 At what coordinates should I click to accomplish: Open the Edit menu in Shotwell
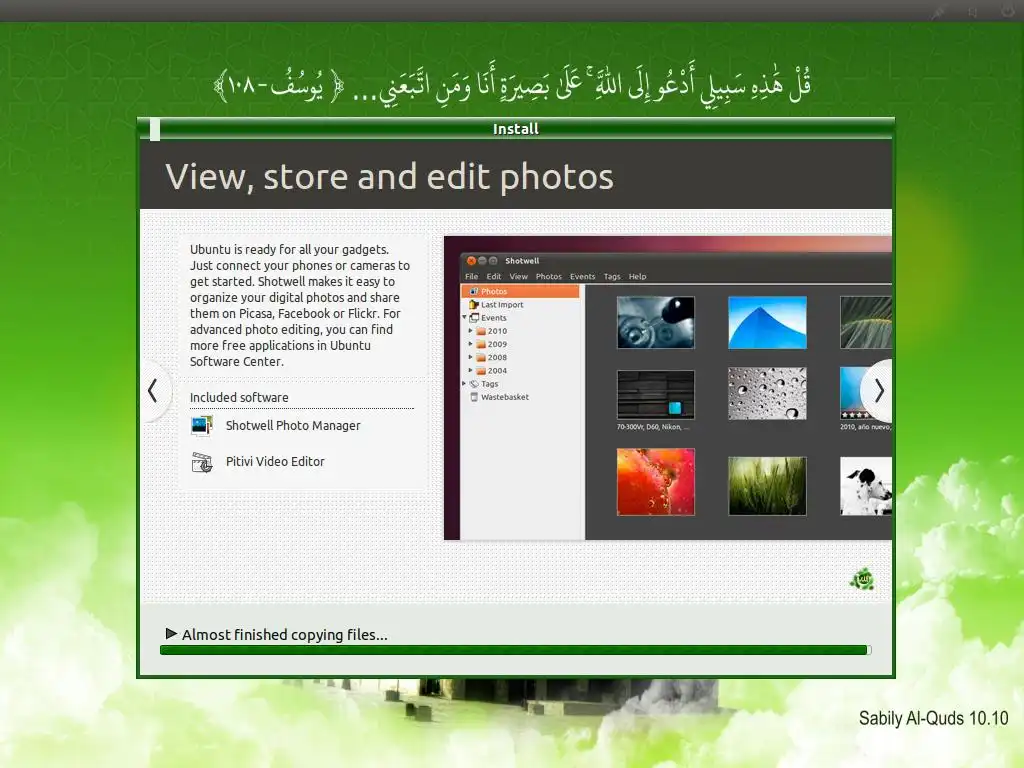(494, 276)
